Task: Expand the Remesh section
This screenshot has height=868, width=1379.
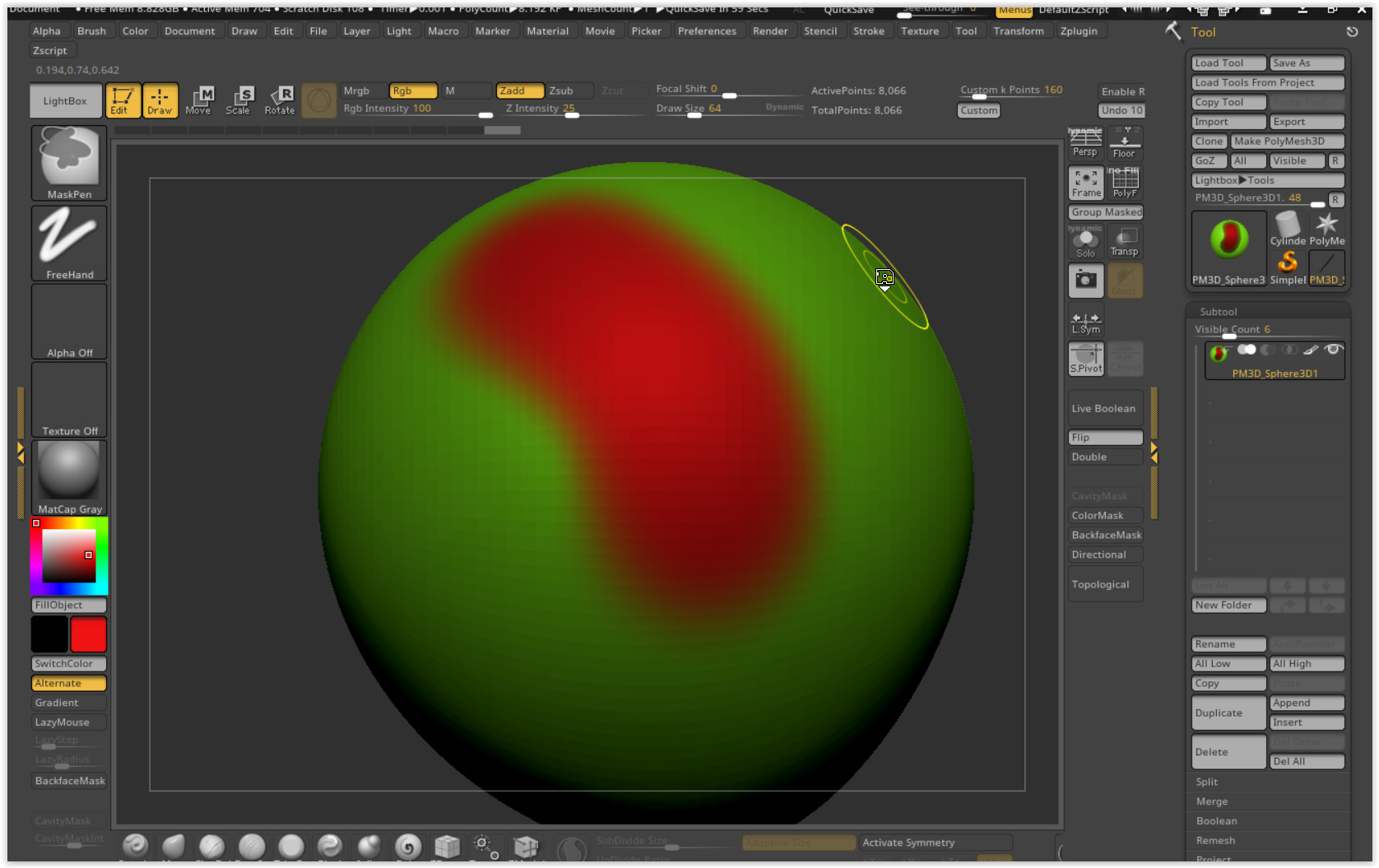Action: [x=1215, y=840]
